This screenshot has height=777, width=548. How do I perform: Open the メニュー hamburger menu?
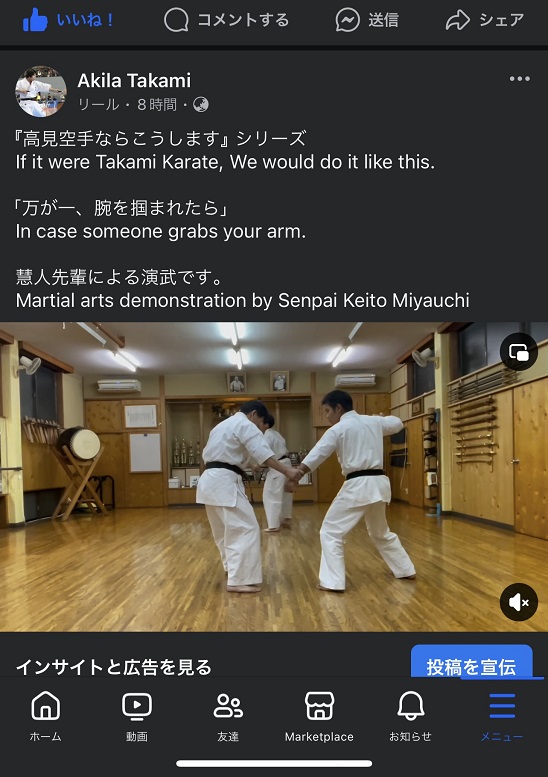coord(502,715)
